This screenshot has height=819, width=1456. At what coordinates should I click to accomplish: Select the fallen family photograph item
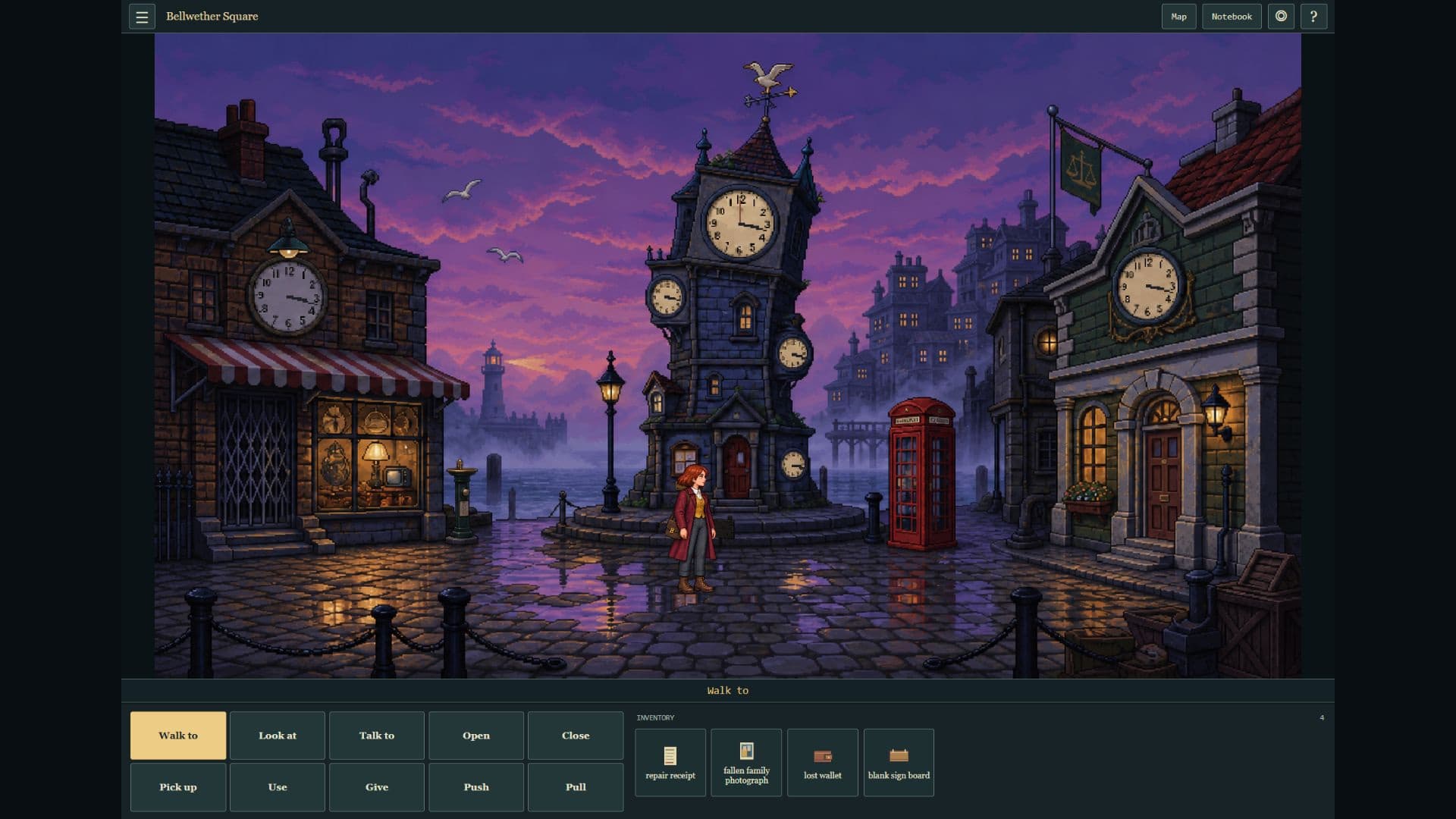[x=746, y=763]
